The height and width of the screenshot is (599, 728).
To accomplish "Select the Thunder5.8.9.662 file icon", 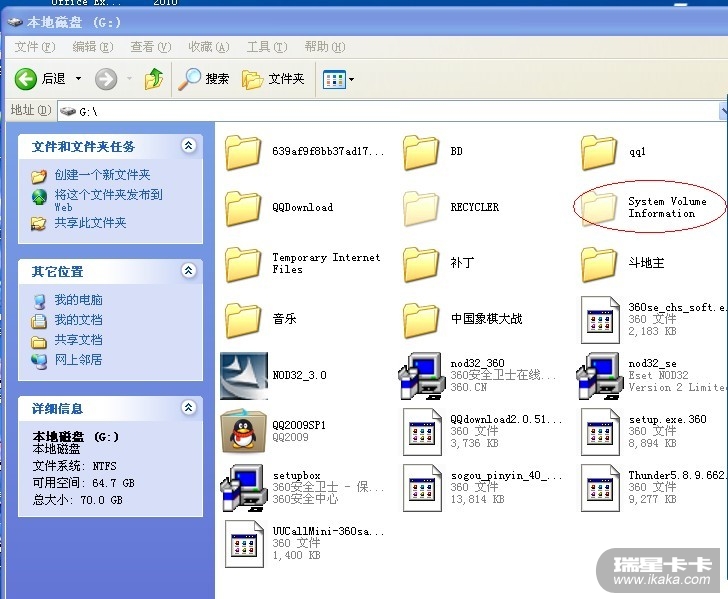I will [600, 488].
